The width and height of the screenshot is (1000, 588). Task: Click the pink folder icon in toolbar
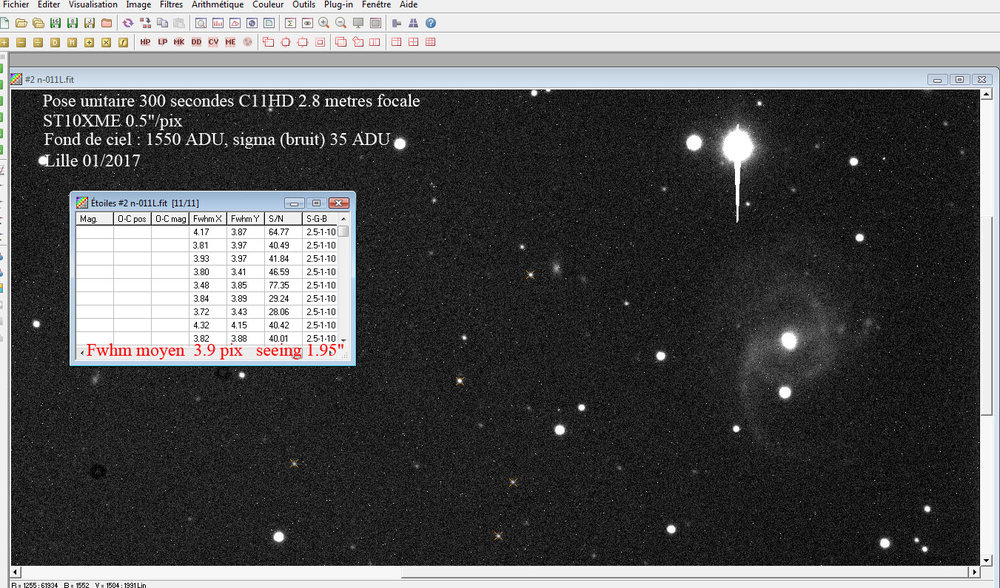coord(107,23)
